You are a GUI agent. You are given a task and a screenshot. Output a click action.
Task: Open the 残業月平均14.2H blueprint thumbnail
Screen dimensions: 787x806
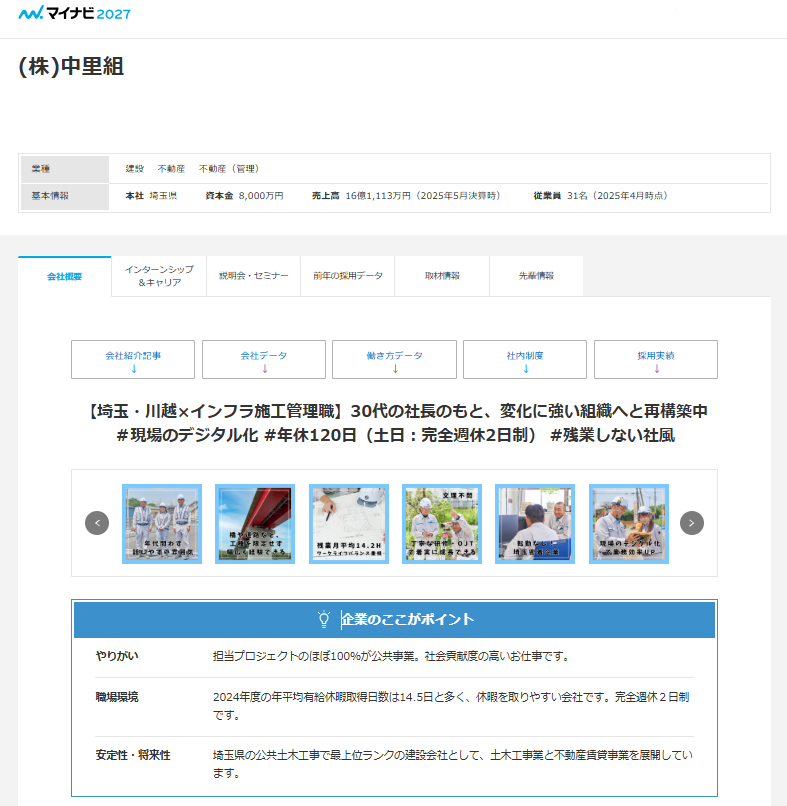point(348,524)
